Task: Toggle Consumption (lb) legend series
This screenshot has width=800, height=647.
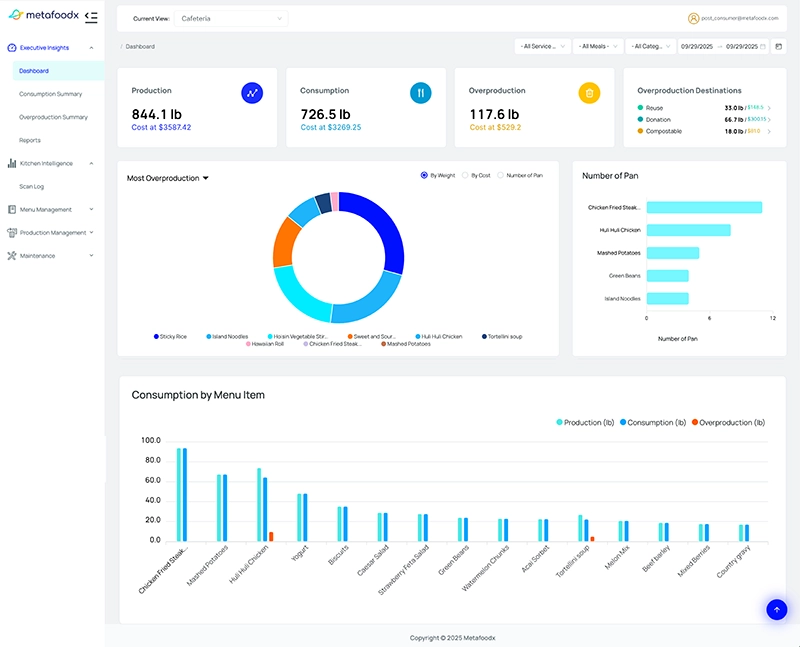Action: point(653,422)
